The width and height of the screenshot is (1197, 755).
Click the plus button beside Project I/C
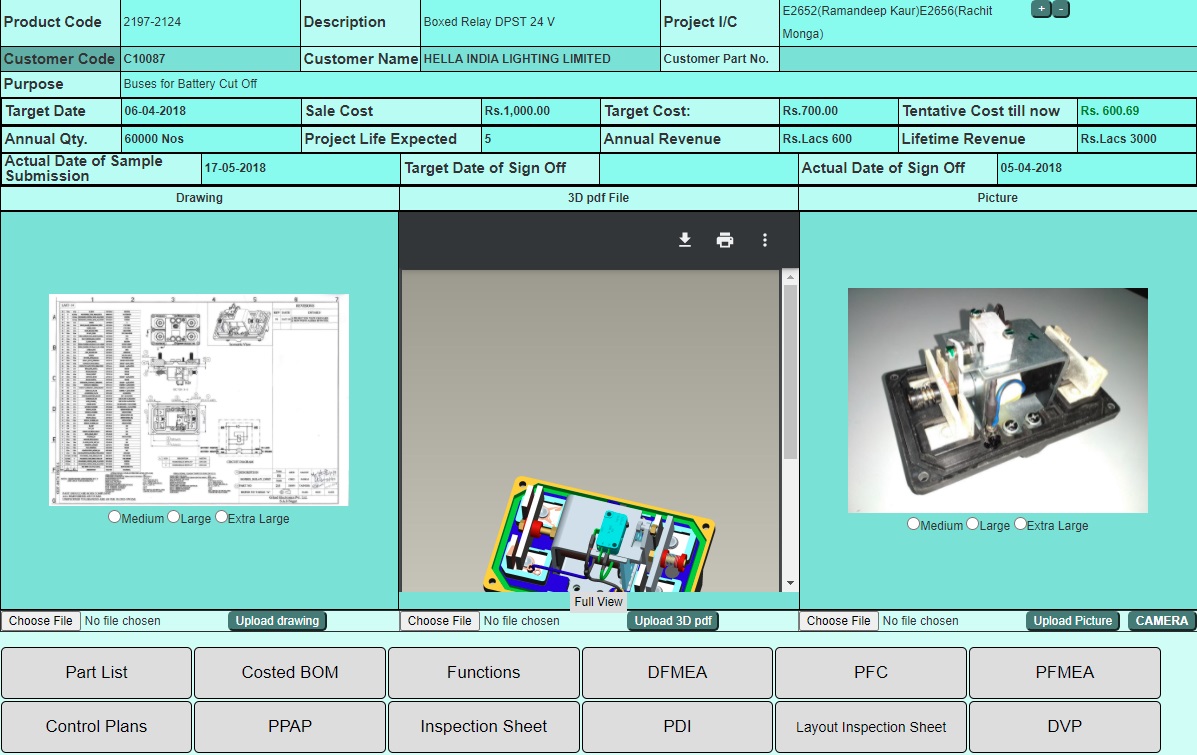(x=1041, y=9)
